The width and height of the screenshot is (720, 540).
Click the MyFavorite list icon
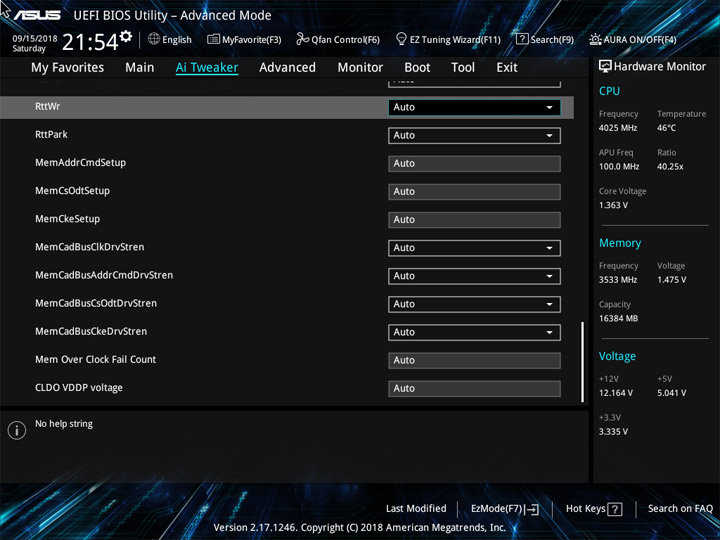213,39
